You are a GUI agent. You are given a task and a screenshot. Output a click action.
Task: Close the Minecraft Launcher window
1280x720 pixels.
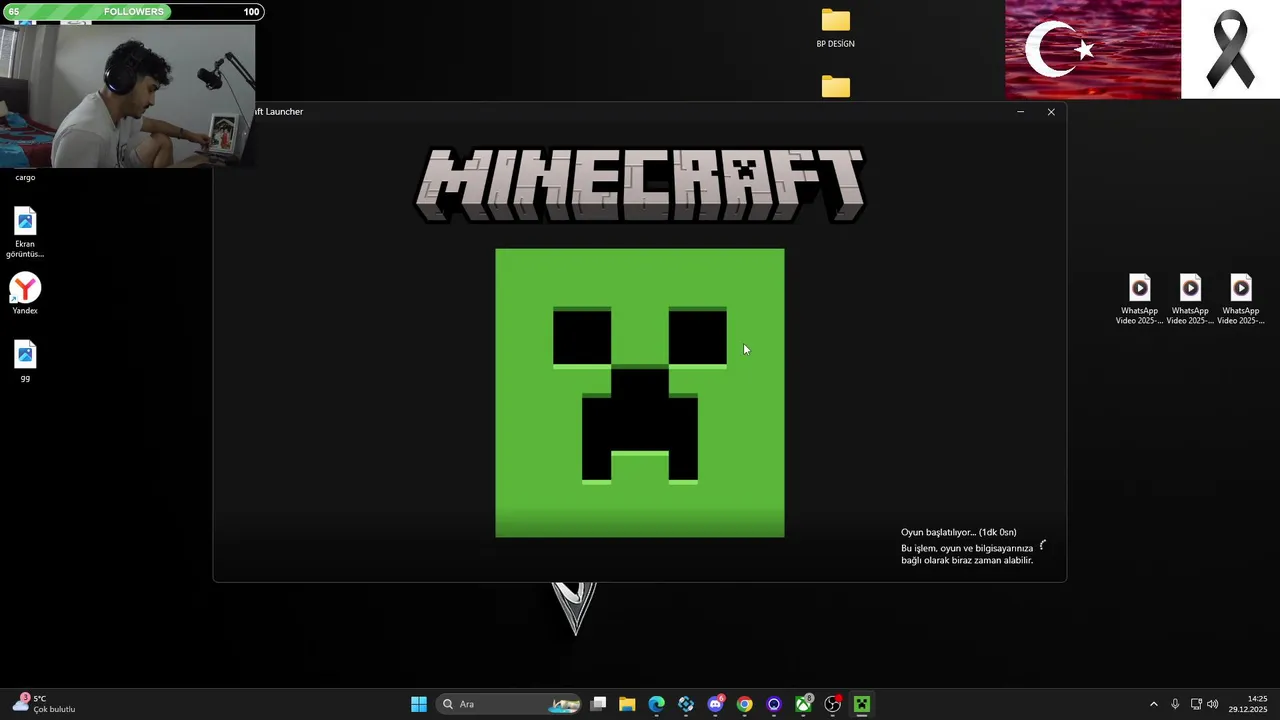click(1051, 112)
